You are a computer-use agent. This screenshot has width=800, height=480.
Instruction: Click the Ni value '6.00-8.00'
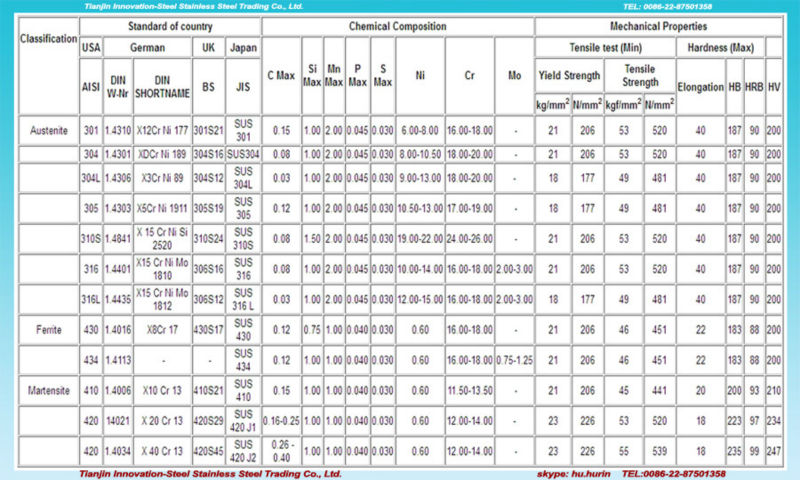coord(420,131)
